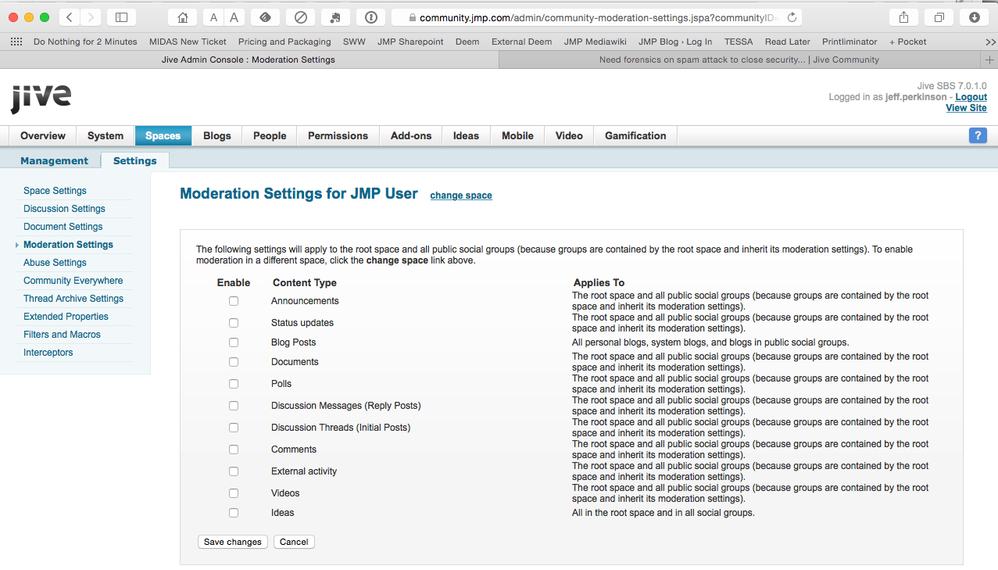Click the Jive logo
Screen dimensions: 998x570
41,98
